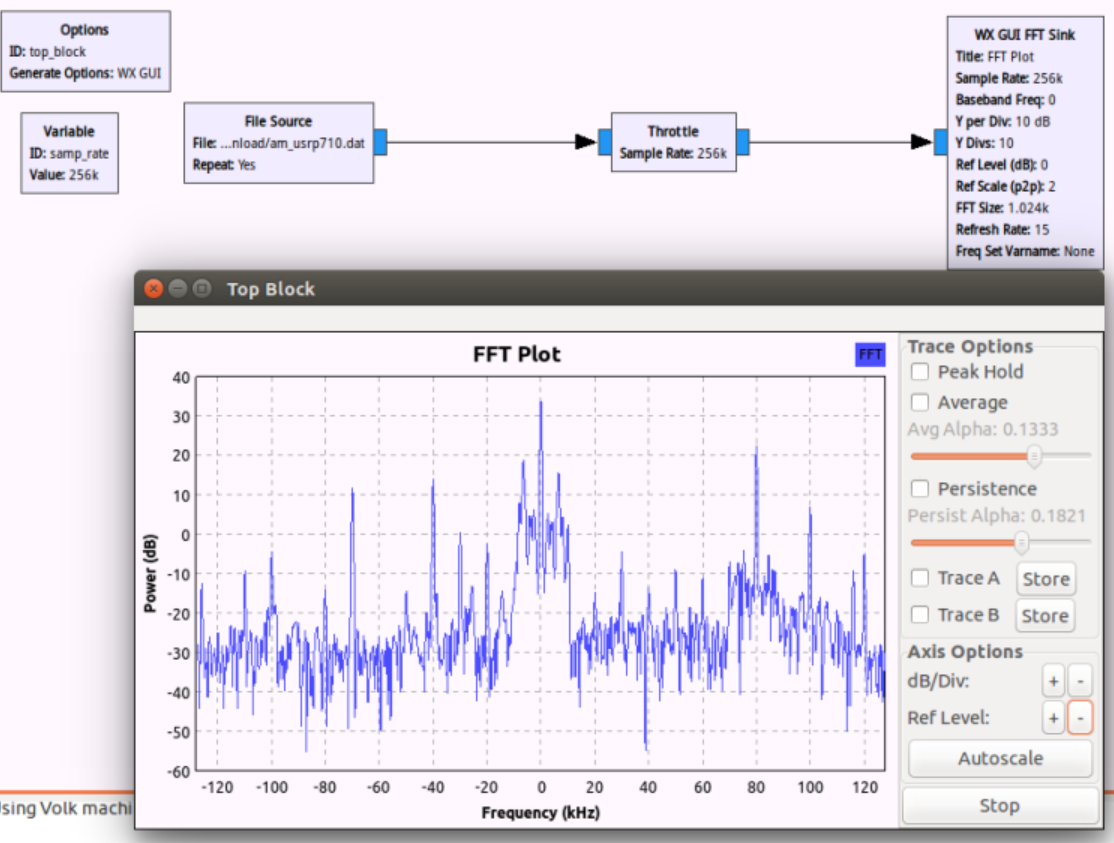
Task: Turn on the Average checkbox
Action: click(920, 403)
